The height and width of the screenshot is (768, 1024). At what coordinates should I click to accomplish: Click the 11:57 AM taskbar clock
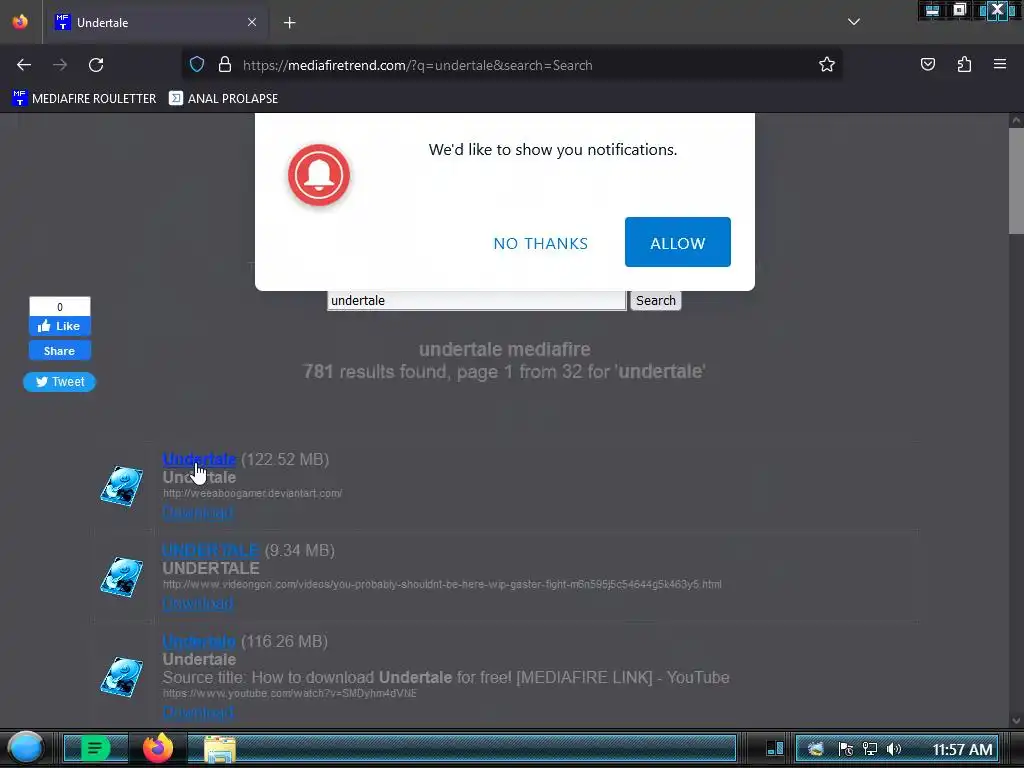[x=963, y=749]
